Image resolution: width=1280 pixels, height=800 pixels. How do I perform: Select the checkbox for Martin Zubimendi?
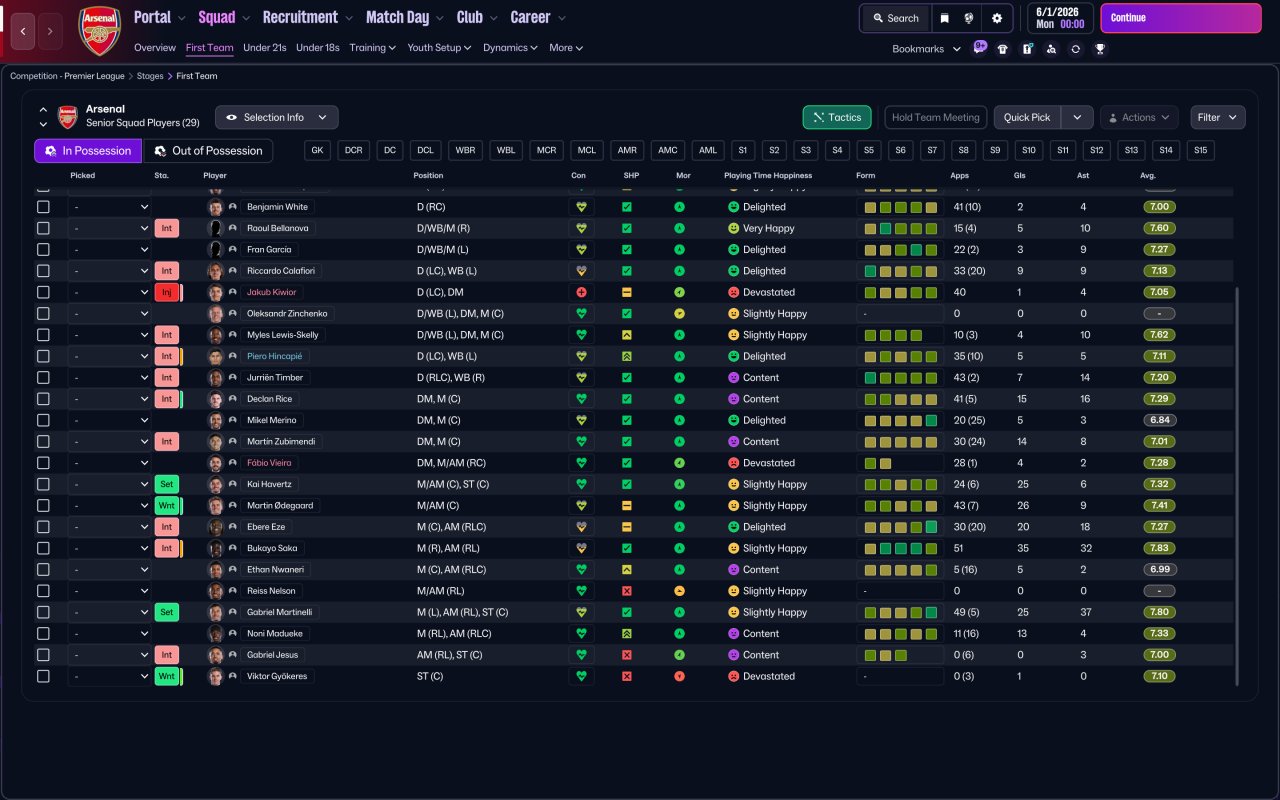point(43,441)
